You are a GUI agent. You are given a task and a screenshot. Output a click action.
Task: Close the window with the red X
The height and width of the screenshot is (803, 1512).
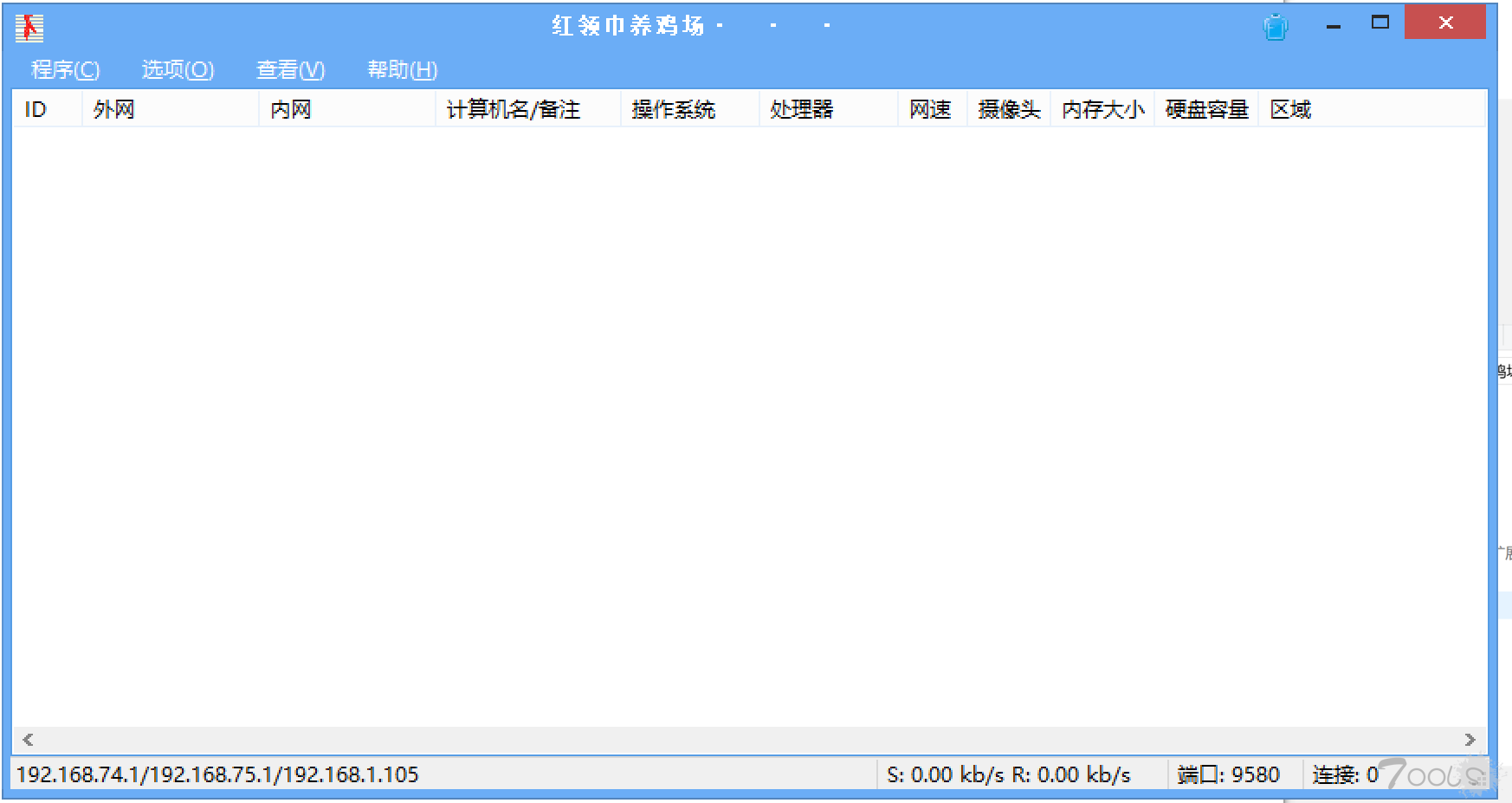point(1445,23)
